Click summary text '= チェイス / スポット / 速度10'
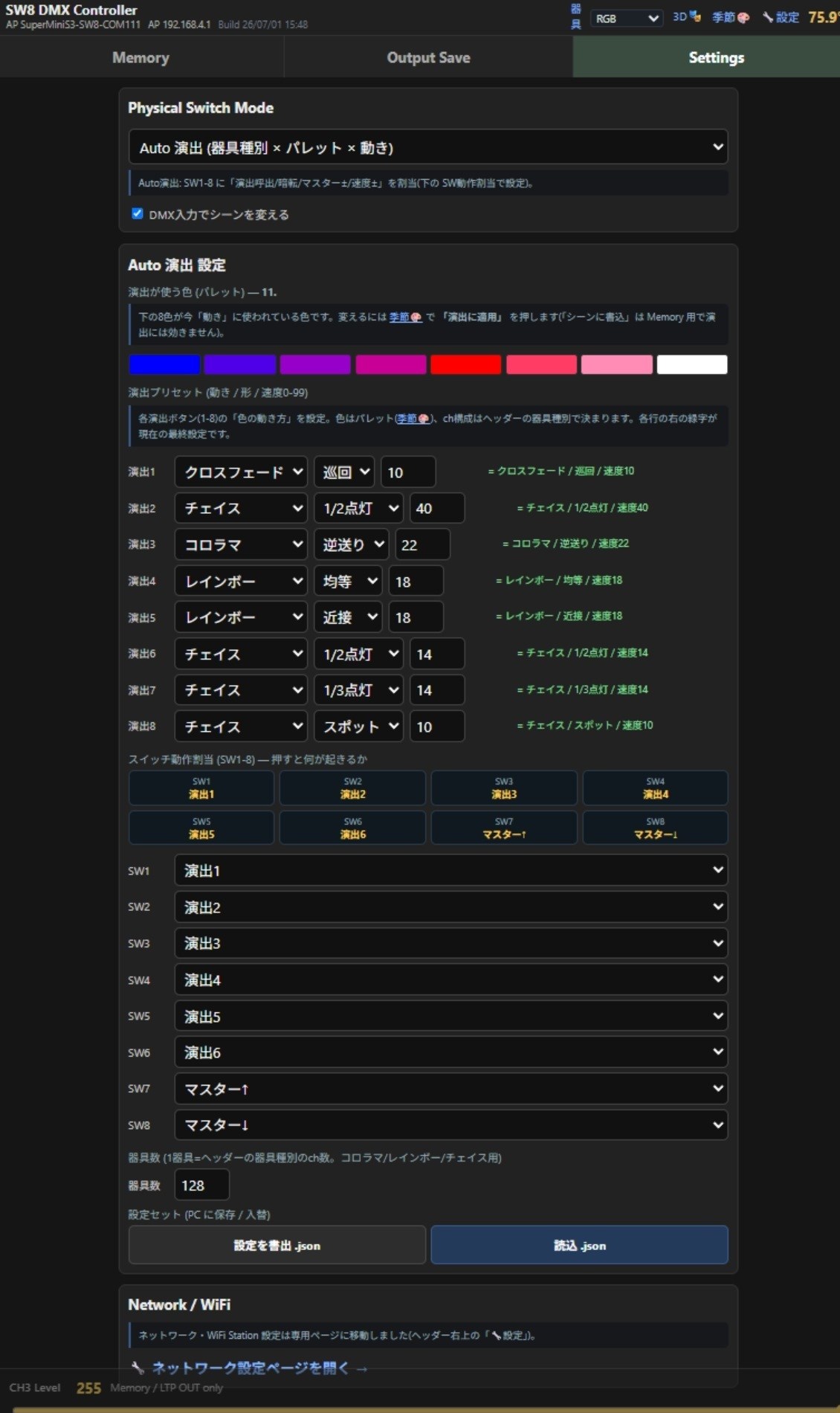Viewport: 840px width, 1413px height. click(x=585, y=725)
